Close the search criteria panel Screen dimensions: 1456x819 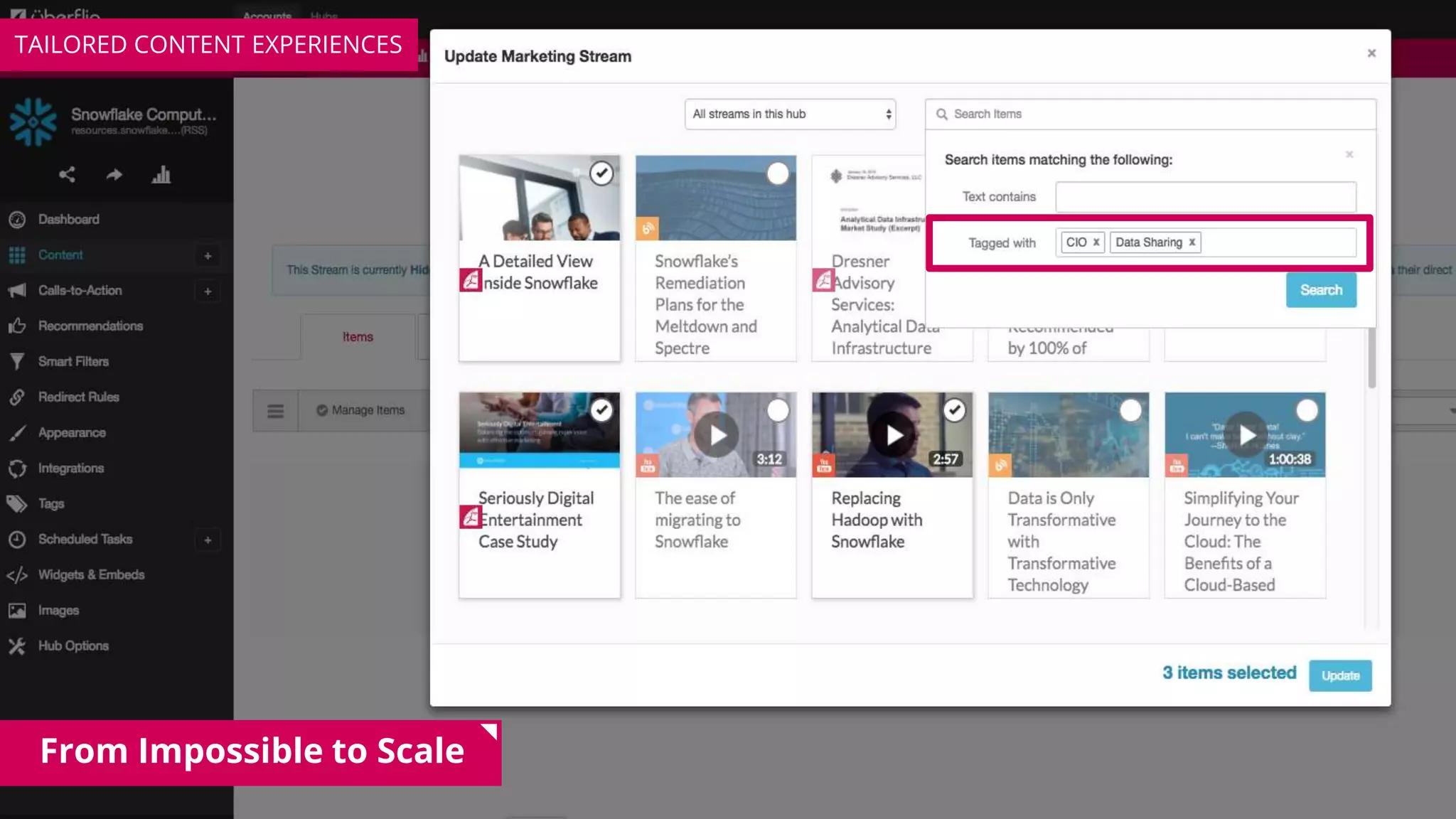click(x=1349, y=154)
